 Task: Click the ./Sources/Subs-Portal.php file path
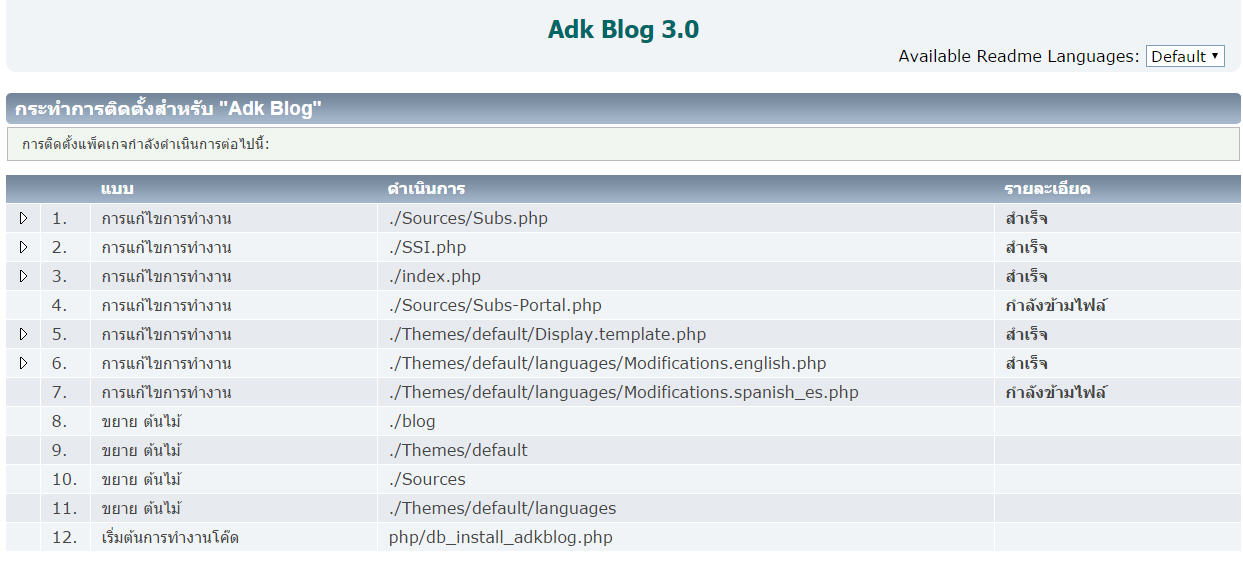point(495,305)
